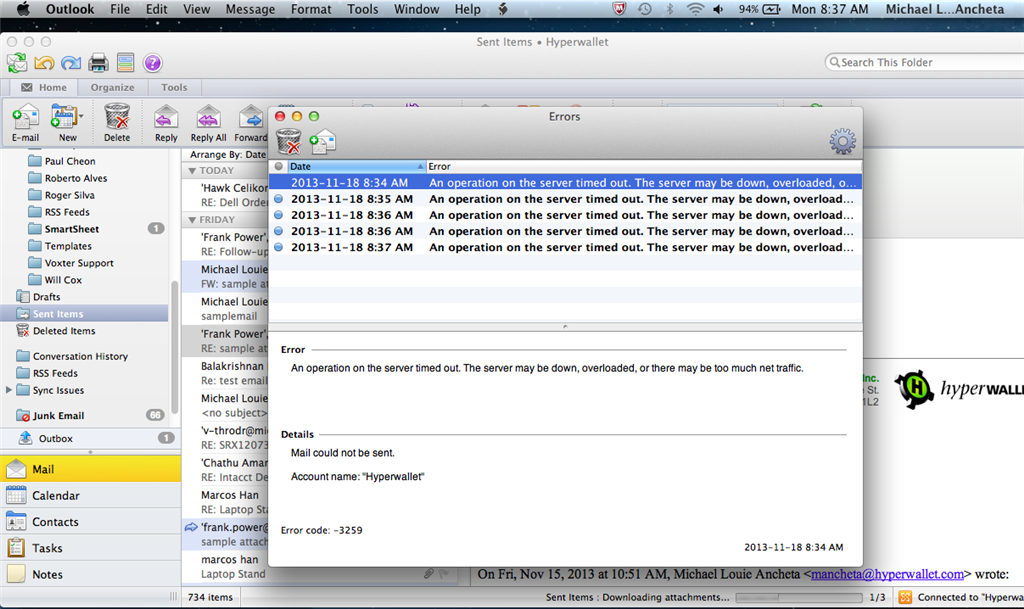Open the Drafts folder
This screenshot has width=1024, height=609.
pyautogui.click(x=46, y=296)
